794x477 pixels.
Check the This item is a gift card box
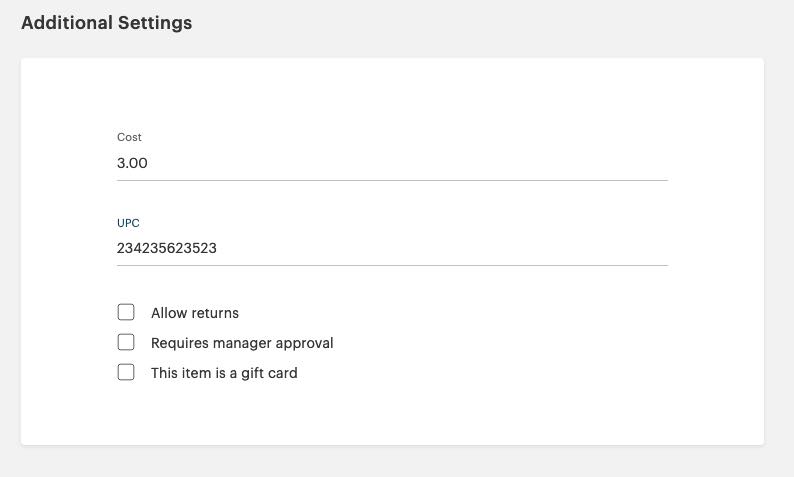click(126, 373)
